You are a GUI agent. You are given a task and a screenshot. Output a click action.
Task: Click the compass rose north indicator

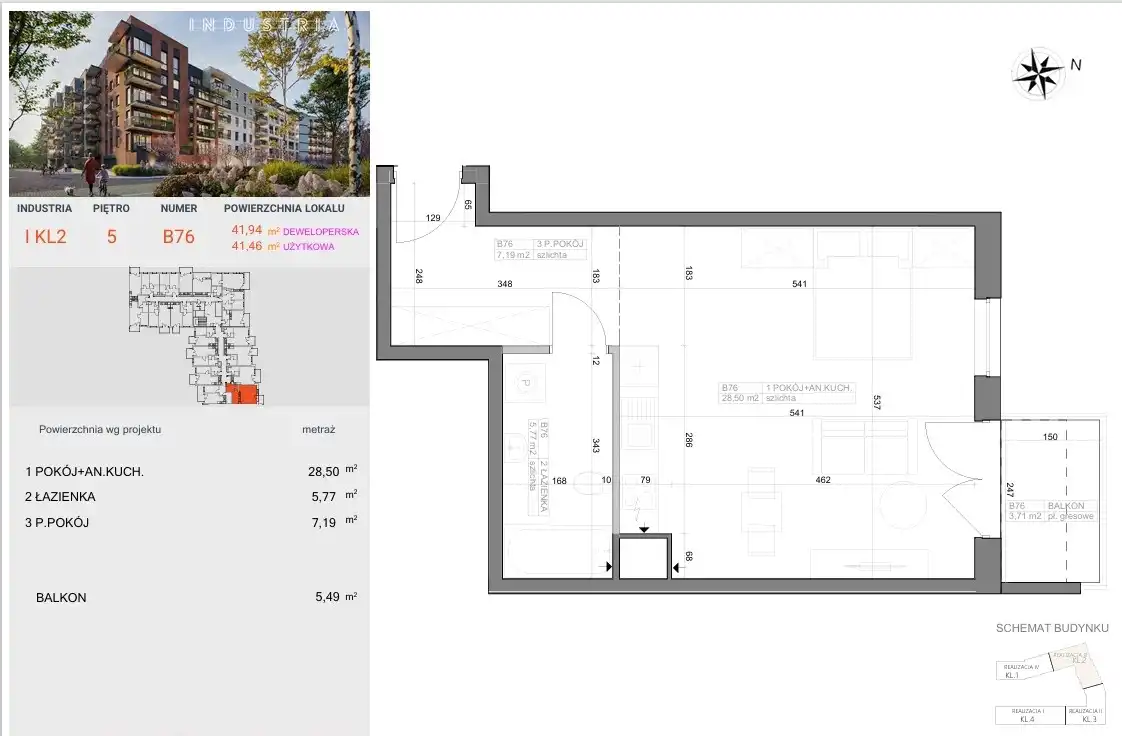pos(1039,72)
